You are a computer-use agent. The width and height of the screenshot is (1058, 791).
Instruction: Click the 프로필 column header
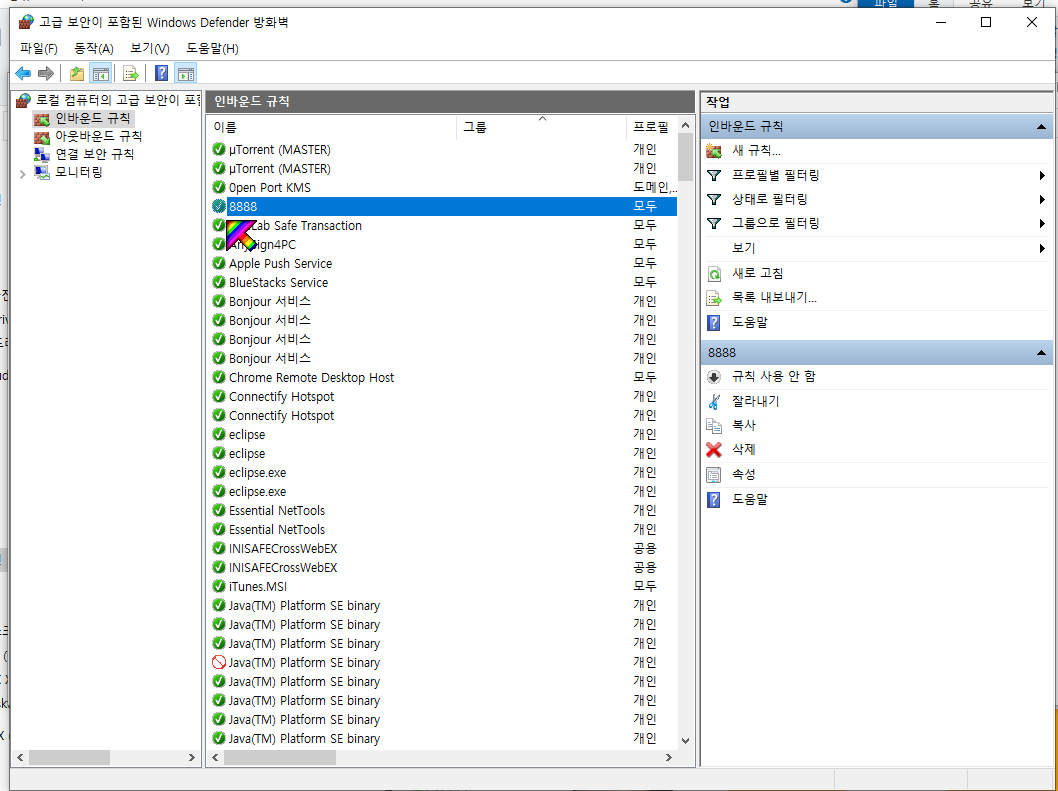(x=652, y=127)
